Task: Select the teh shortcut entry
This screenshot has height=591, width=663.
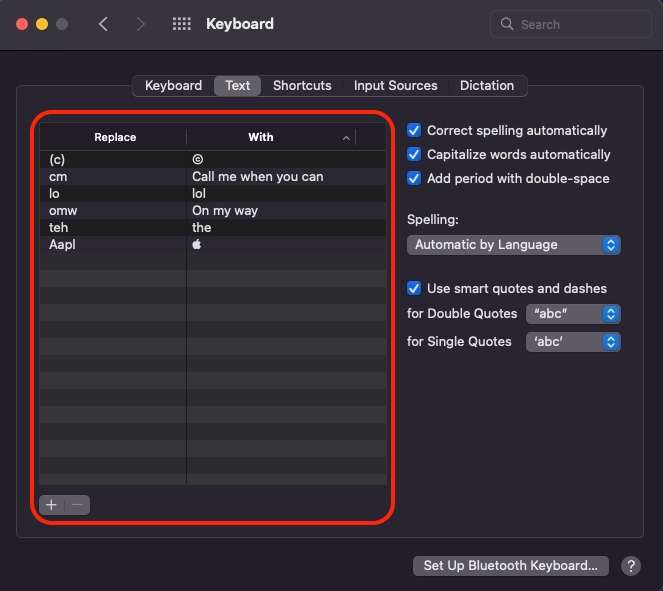Action: [x=213, y=227]
